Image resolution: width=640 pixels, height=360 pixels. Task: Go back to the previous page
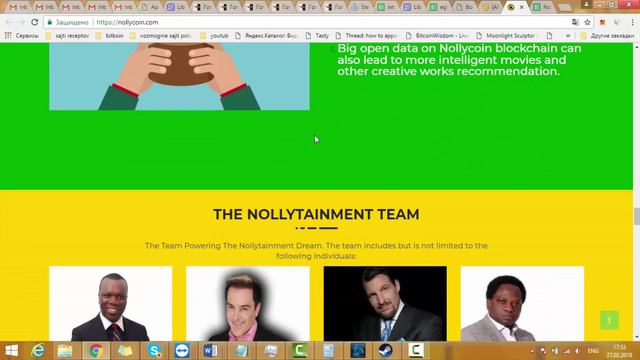click(x=9, y=22)
